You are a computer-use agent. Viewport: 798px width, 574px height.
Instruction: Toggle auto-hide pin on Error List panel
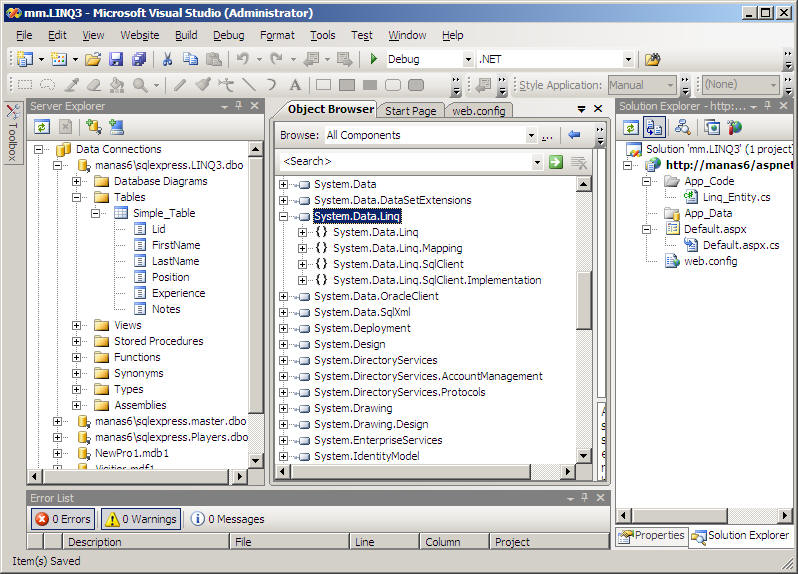(x=584, y=498)
